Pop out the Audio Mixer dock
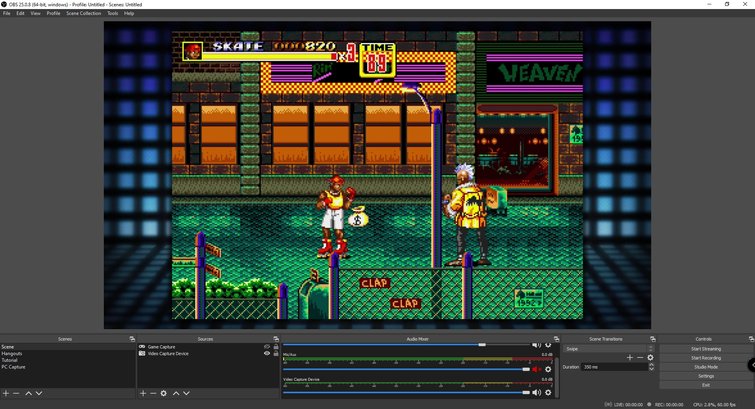 click(x=556, y=339)
